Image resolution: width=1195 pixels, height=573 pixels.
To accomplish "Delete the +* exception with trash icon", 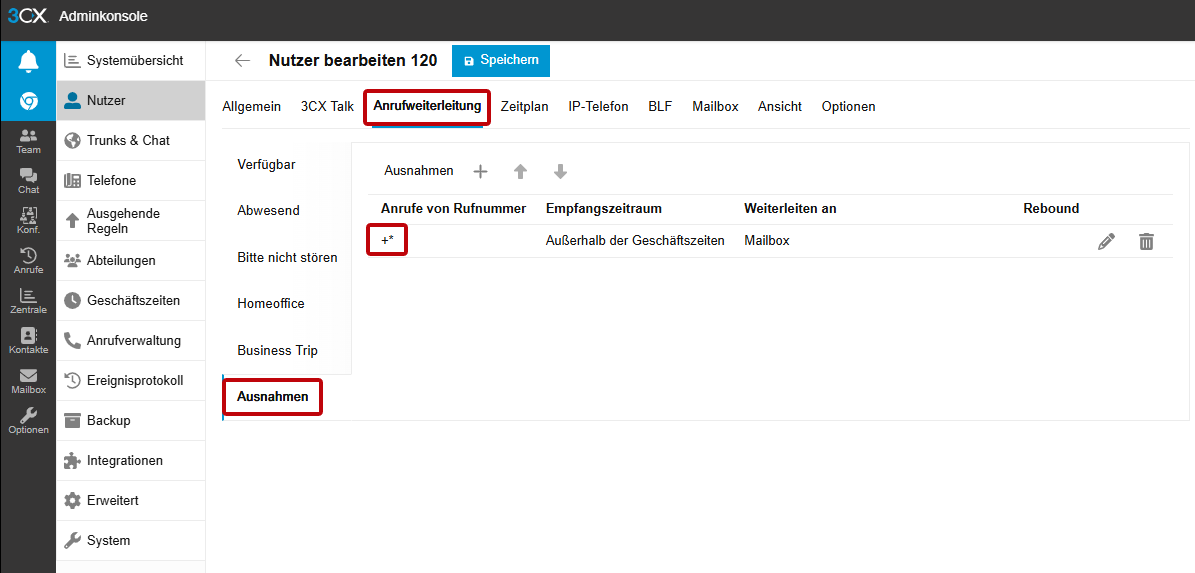I will click(x=1146, y=241).
